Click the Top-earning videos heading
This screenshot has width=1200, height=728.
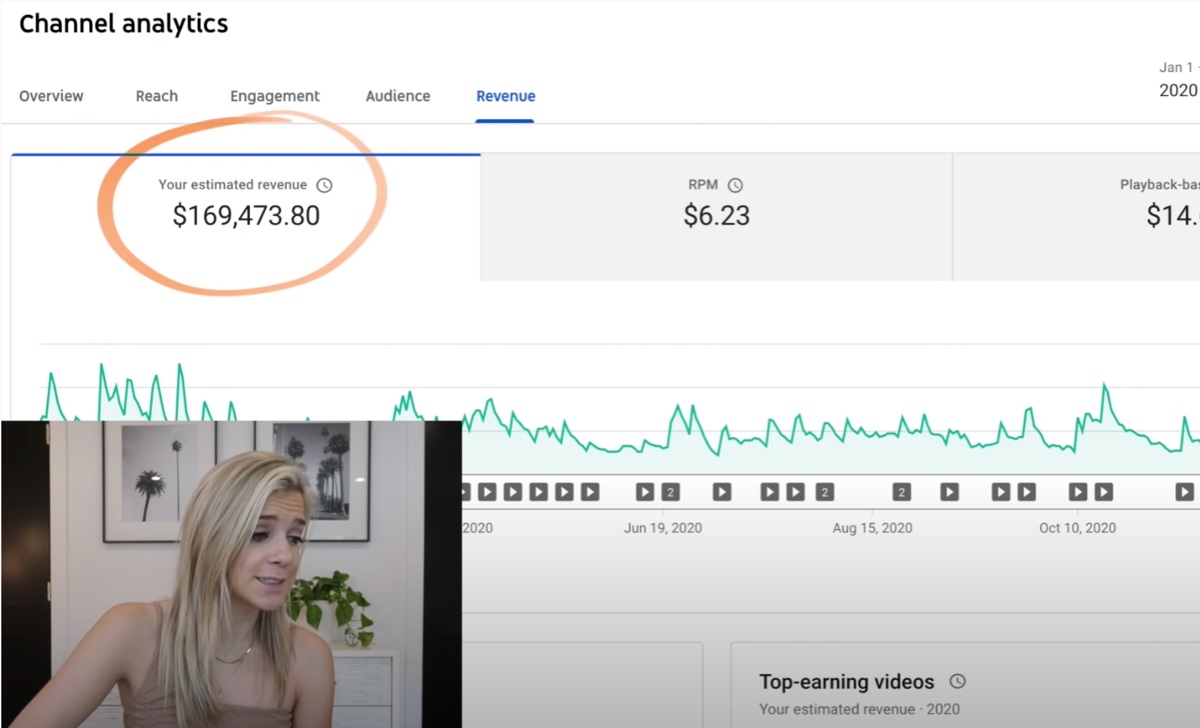click(x=846, y=682)
